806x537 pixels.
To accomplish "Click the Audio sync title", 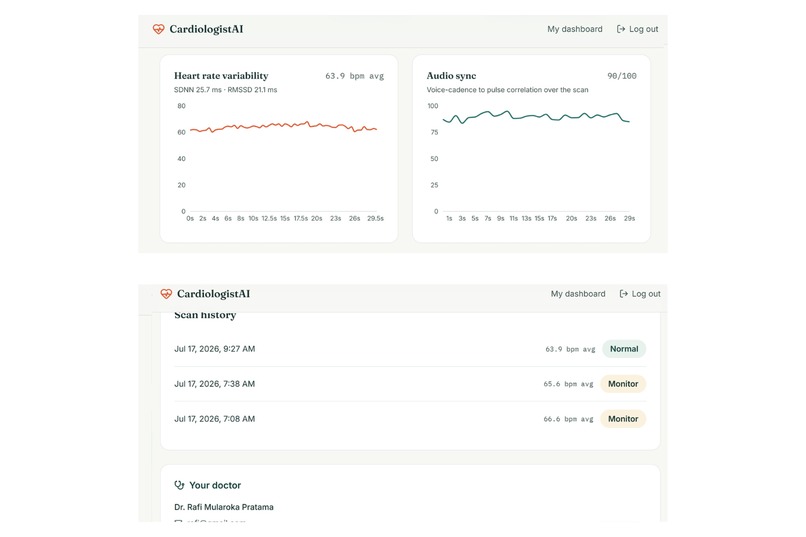I will [451, 76].
